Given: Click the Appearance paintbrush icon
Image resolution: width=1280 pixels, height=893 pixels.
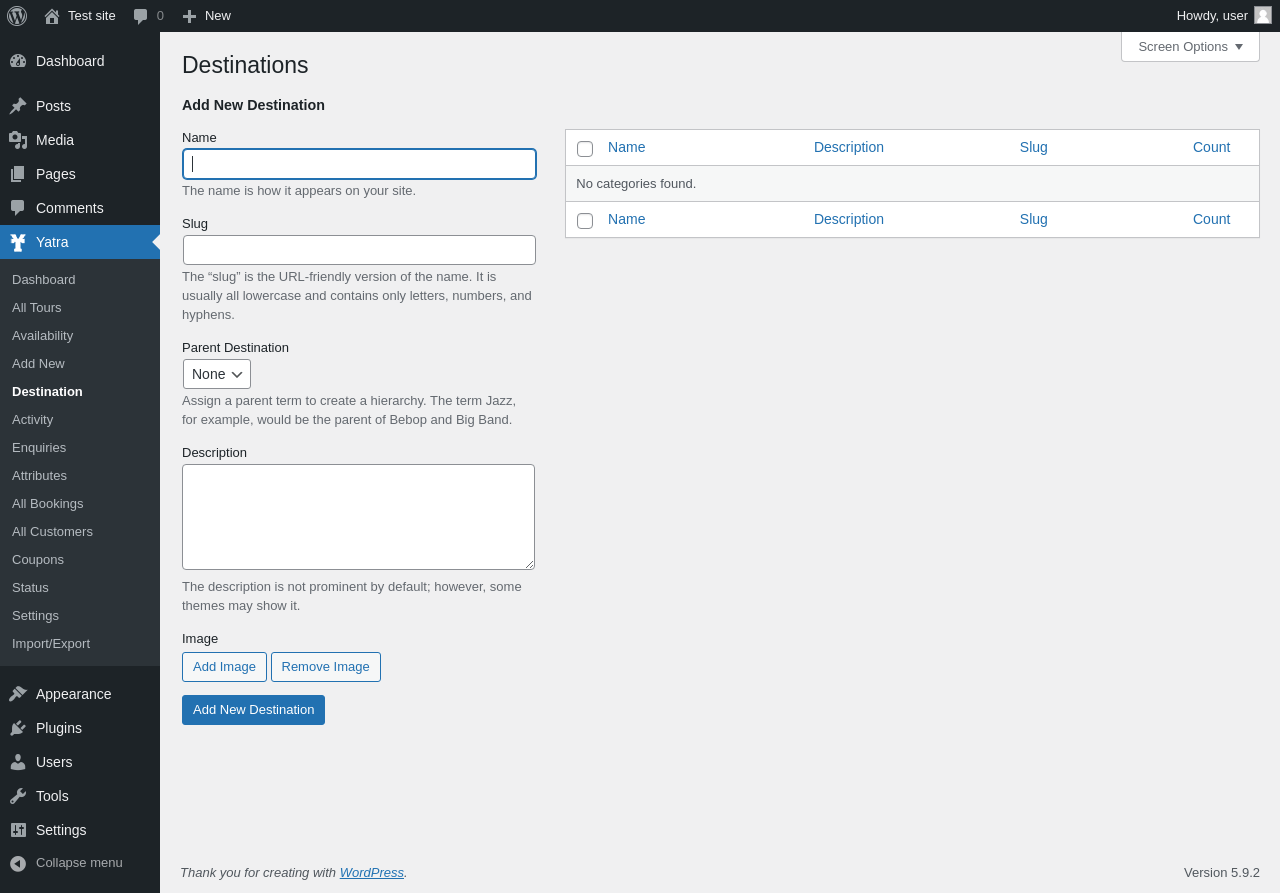Looking at the screenshot, I should pos(18,694).
